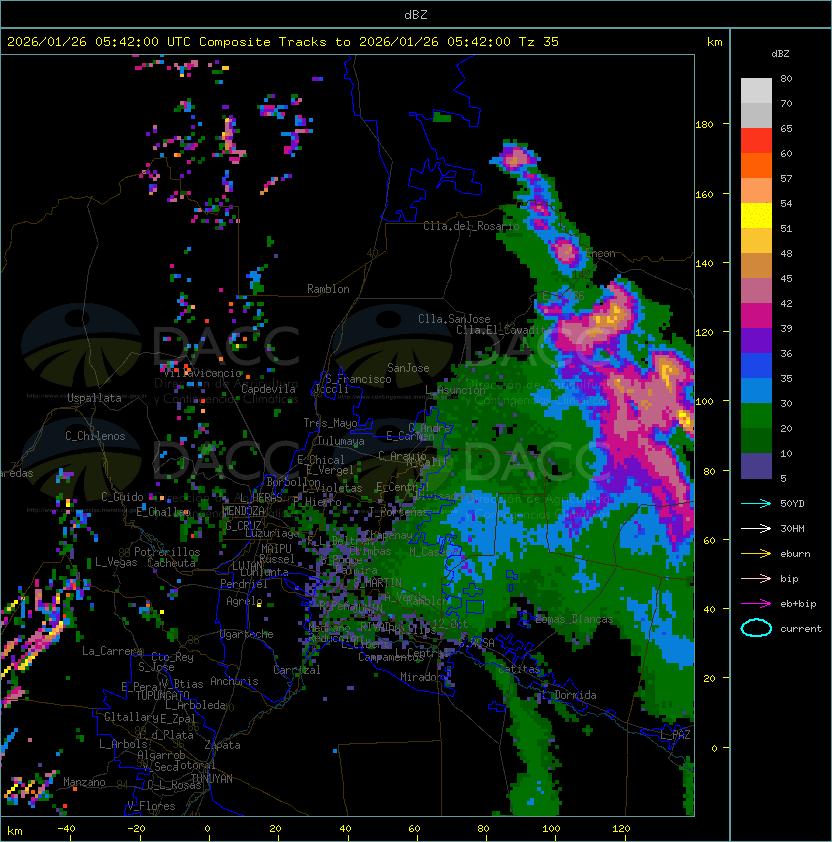
Task: Click the 'Ramblon' place label
Action: tap(328, 289)
